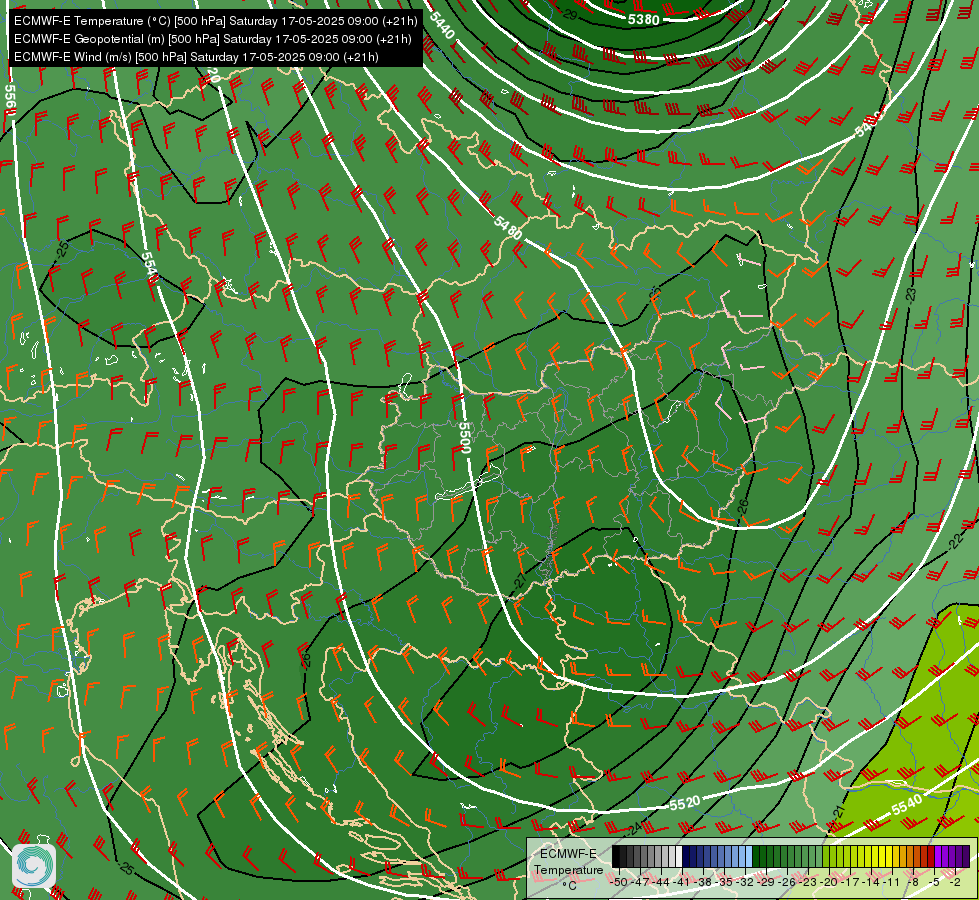
Task: Click the -20 value on the legend
Action: [830, 882]
